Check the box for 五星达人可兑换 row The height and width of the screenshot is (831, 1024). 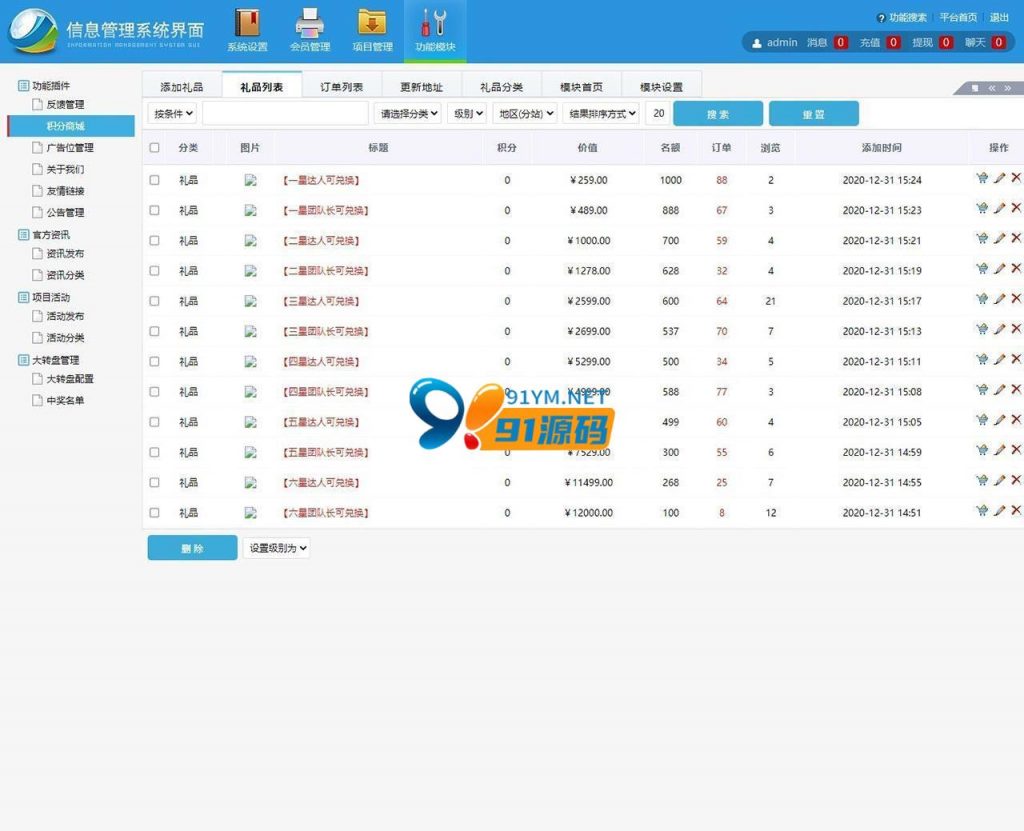point(154,422)
